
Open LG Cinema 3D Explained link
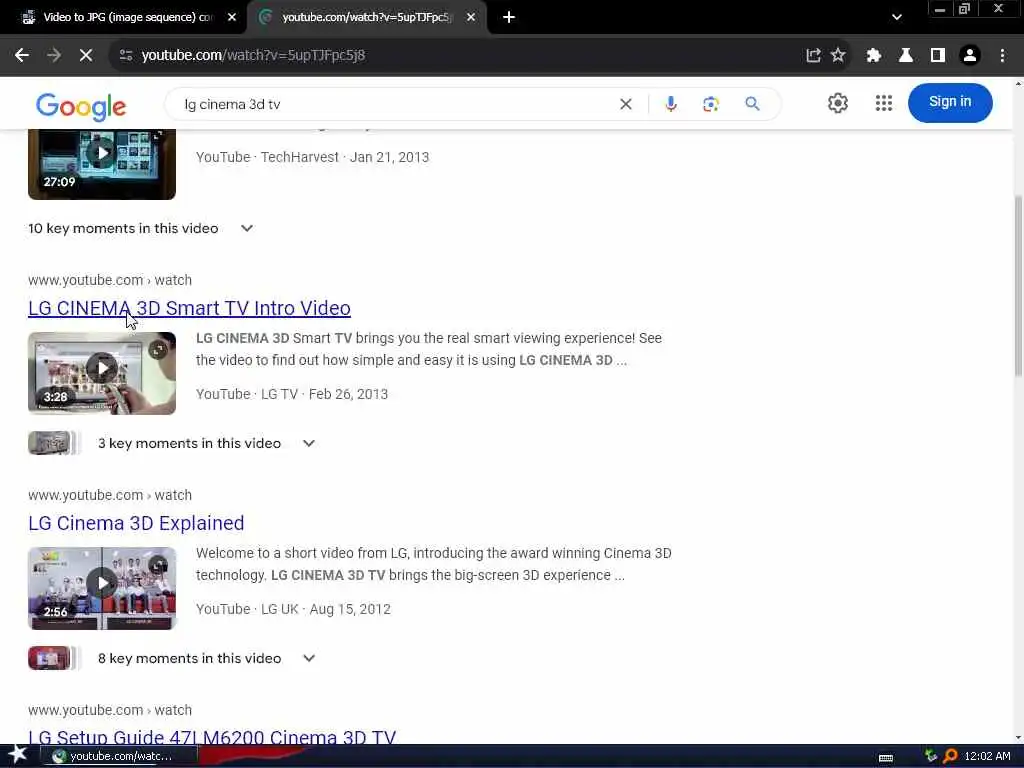point(136,523)
